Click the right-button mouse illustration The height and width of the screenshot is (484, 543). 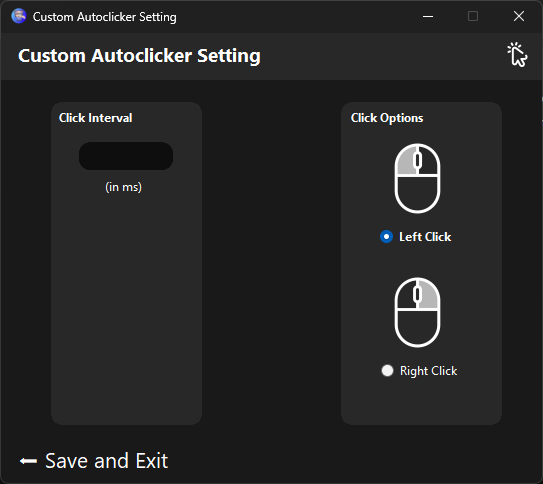(x=417, y=312)
